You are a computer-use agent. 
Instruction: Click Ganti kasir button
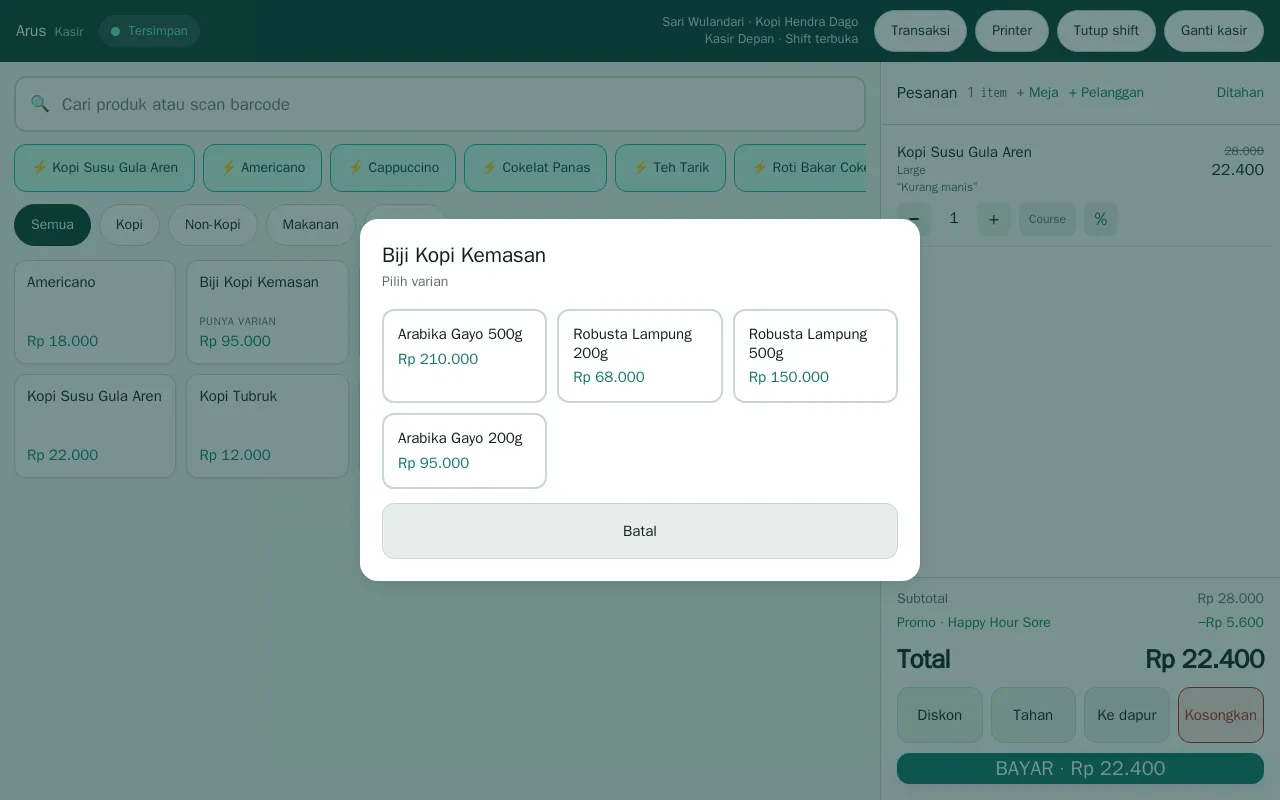1214,31
